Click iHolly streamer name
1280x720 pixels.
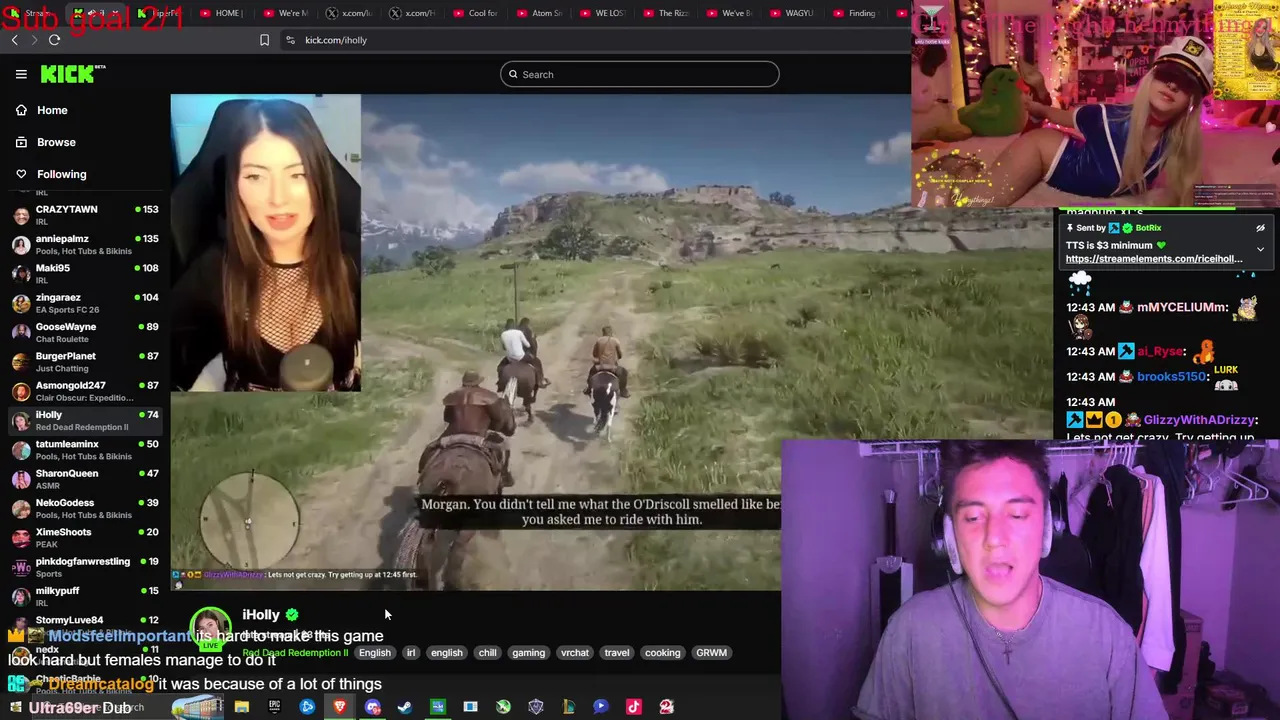[261, 615]
